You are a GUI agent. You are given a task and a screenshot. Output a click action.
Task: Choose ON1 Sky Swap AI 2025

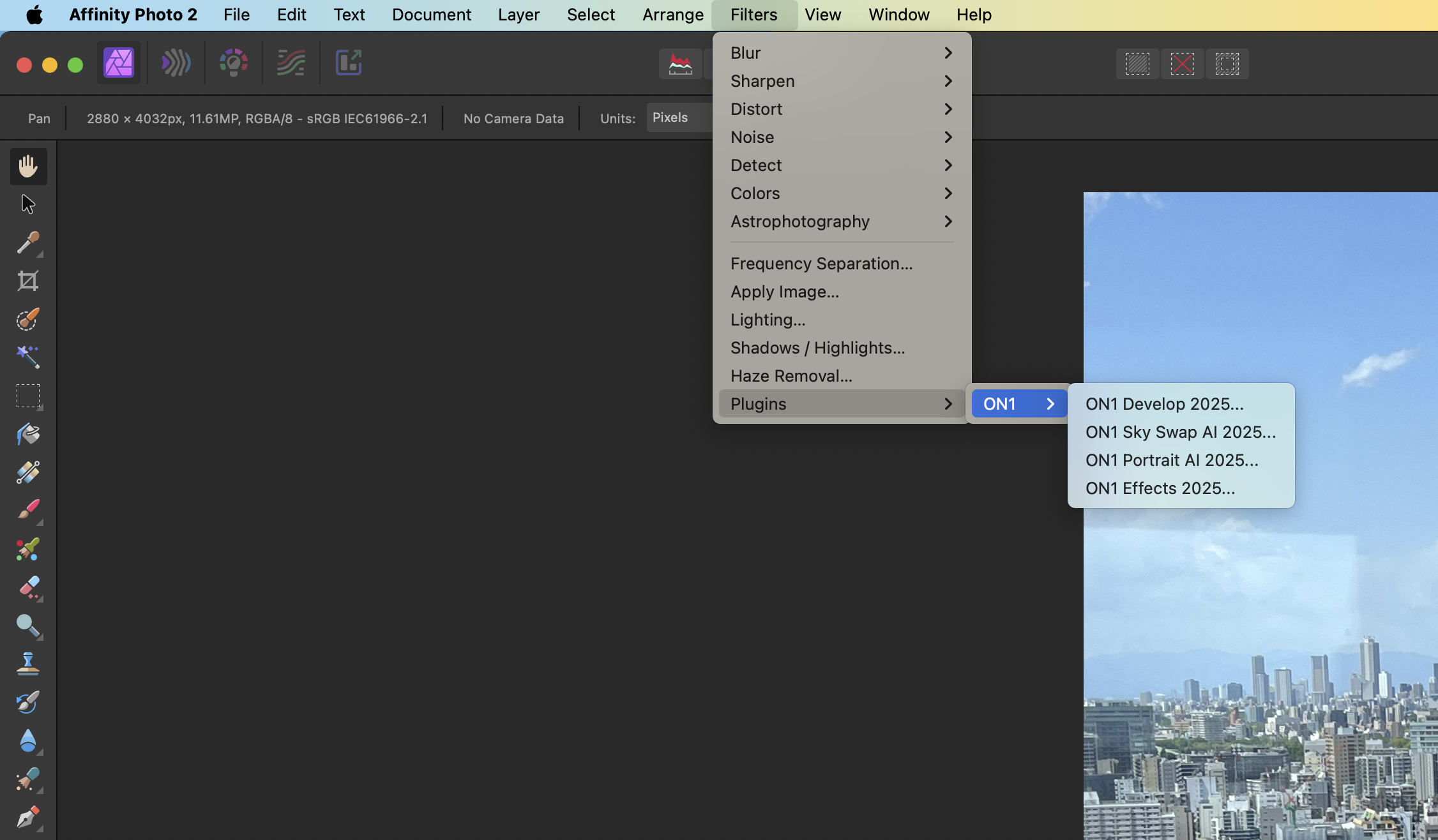click(x=1180, y=432)
